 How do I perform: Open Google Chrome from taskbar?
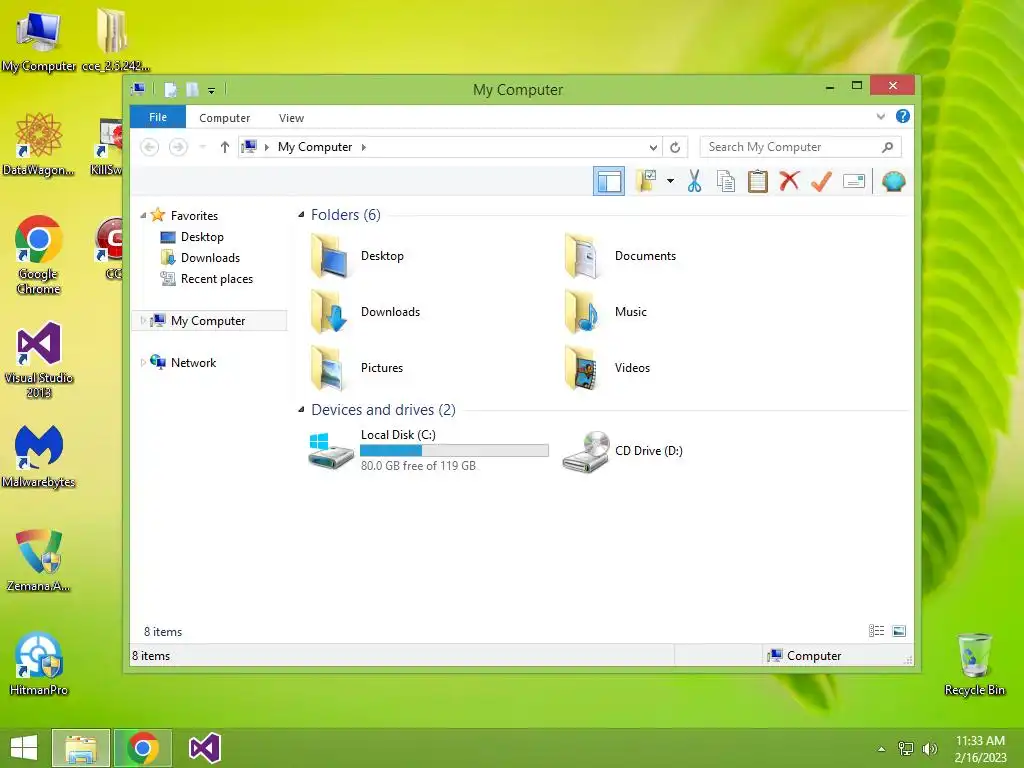[x=143, y=748]
